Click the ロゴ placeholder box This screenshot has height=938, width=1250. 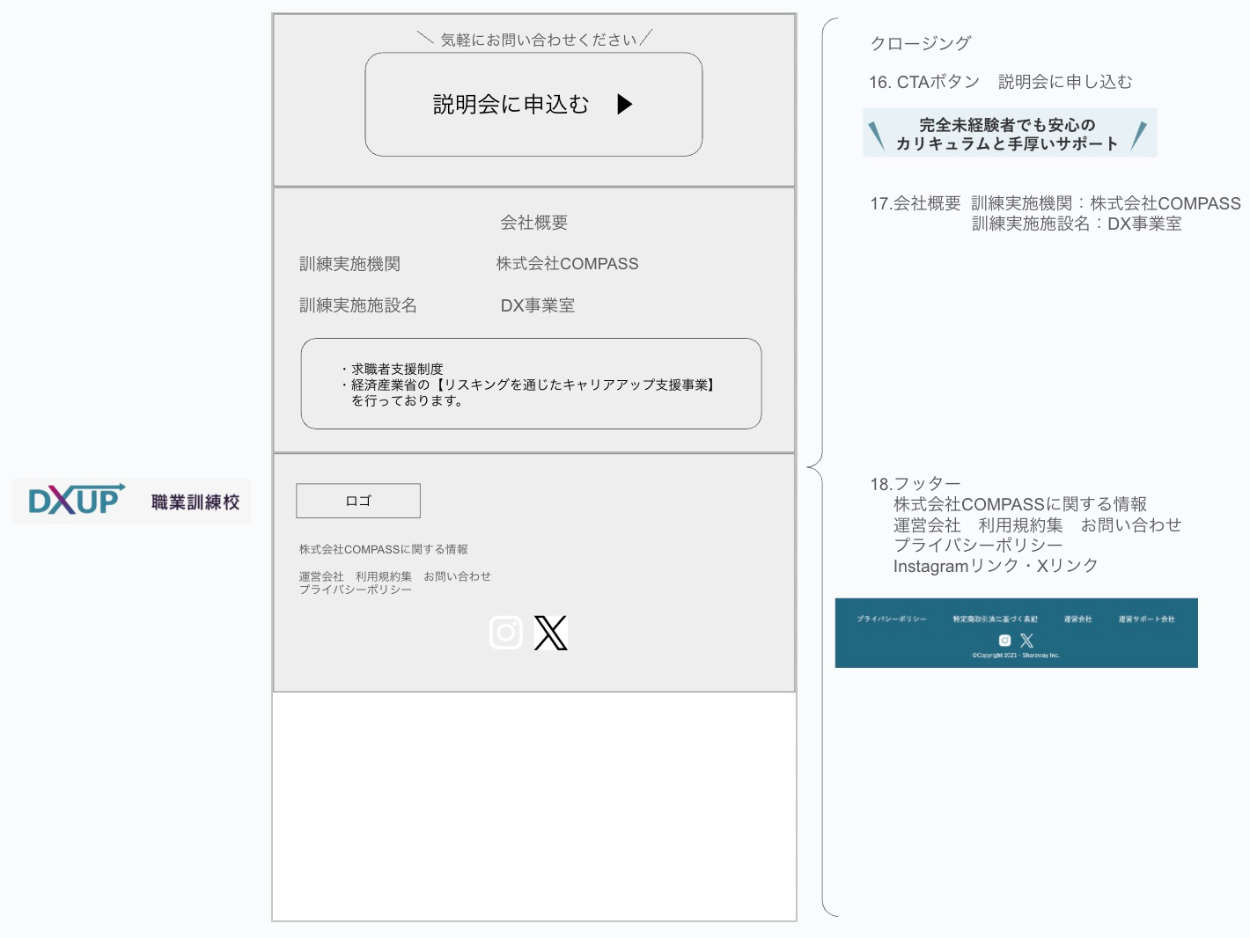click(358, 501)
